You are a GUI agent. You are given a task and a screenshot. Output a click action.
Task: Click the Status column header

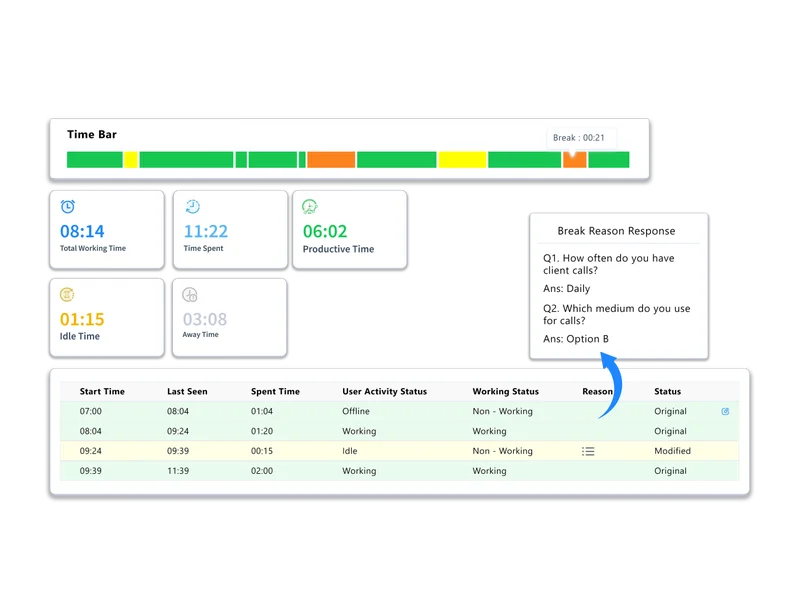667,391
